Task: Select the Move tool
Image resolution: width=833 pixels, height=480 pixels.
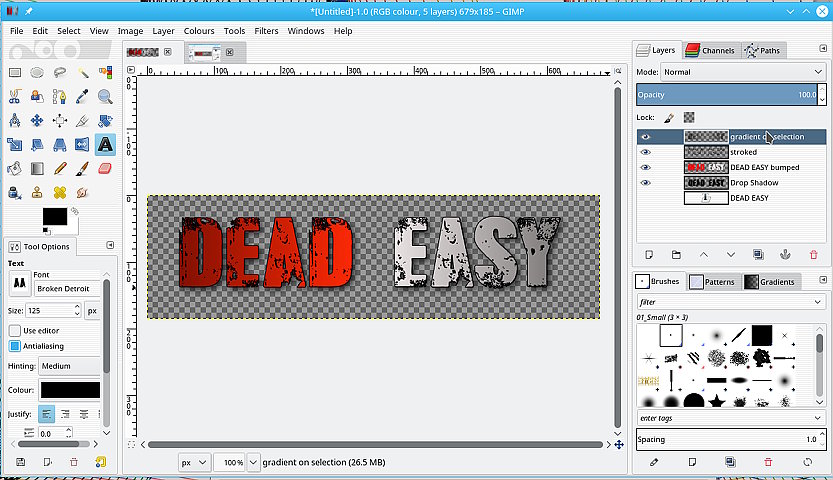Action: click(x=37, y=121)
